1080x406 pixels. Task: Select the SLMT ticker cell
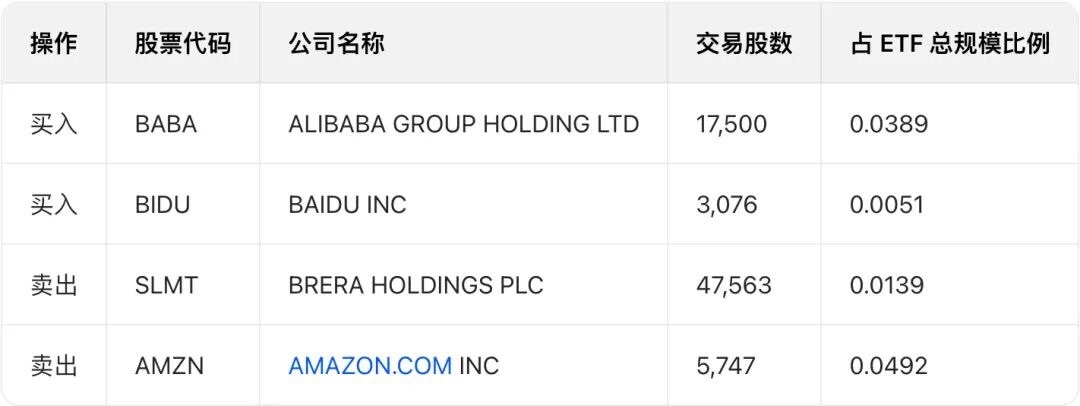(166, 286)
